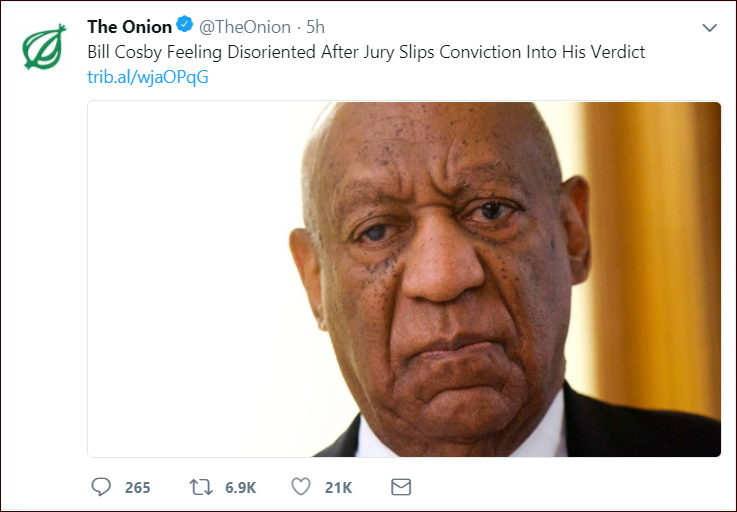Click The Onion's green onion avatar
Image resolution: width=737 pixels, height=512 pixels.
click(x=44, y=46)
